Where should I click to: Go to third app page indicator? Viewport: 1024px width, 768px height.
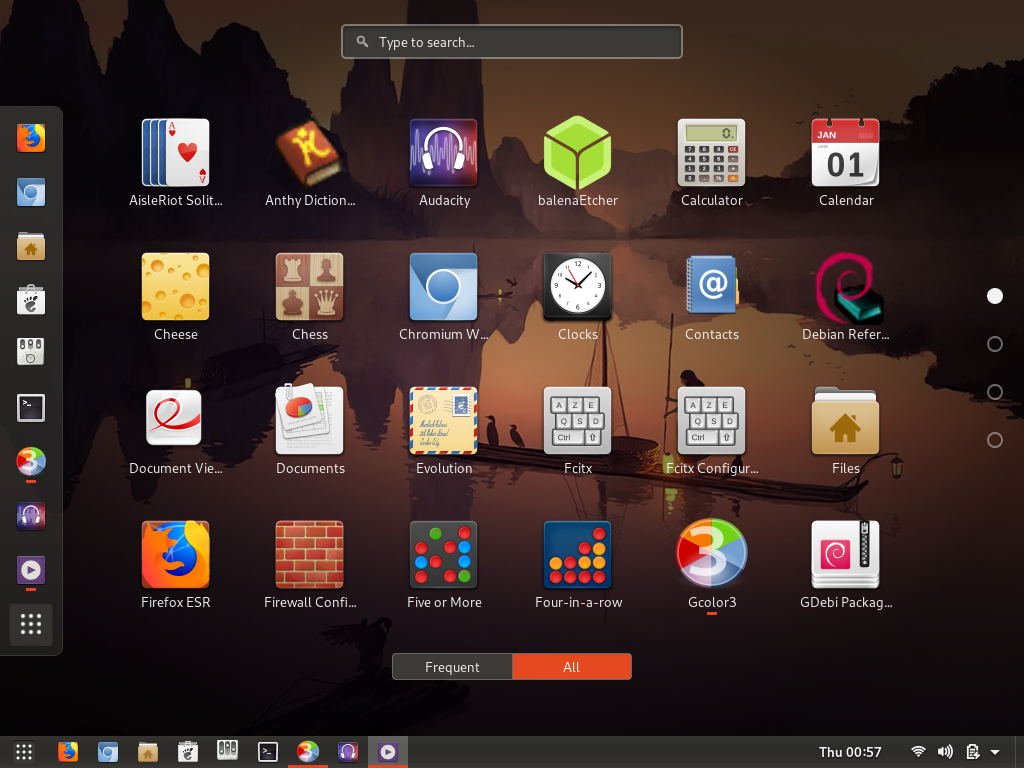click(995, 392)
